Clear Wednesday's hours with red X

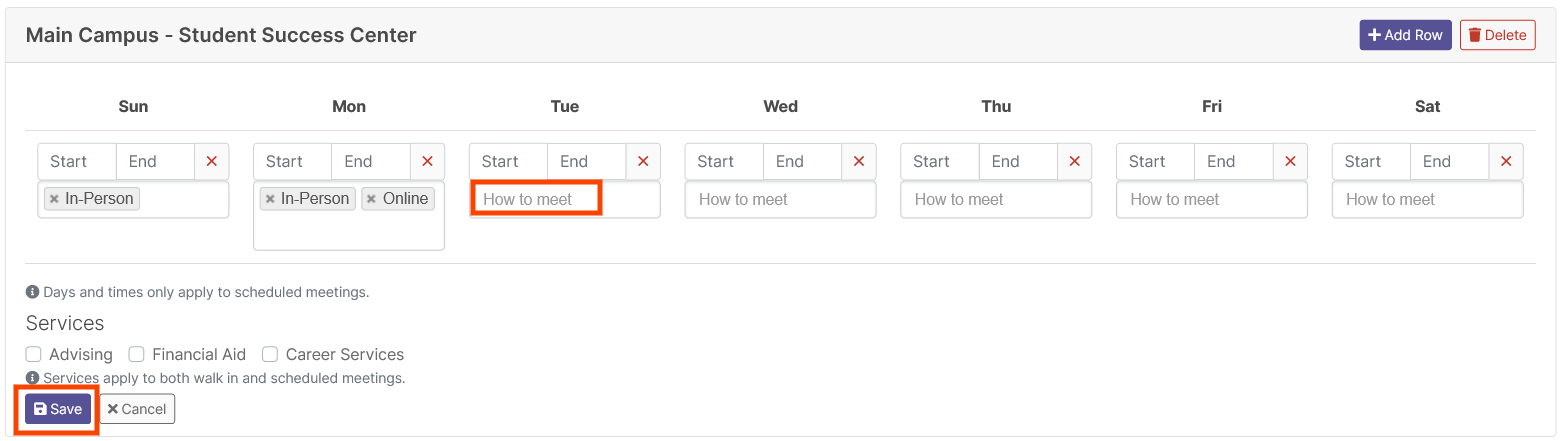[x=859, y=161]
